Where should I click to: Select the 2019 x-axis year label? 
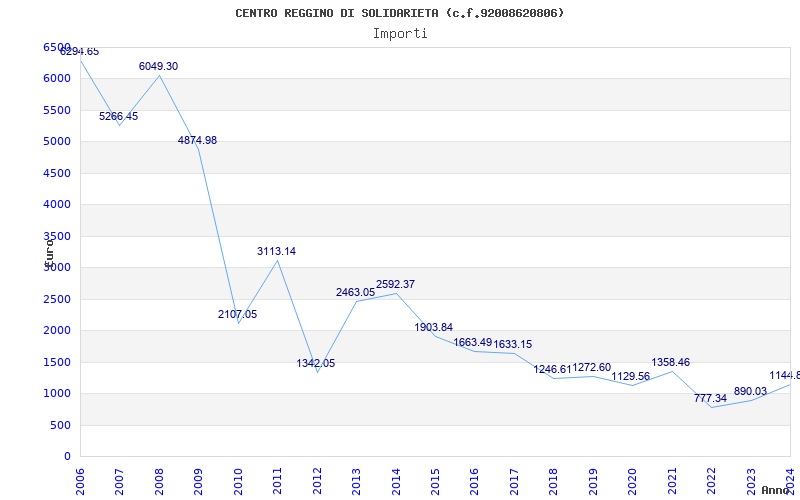point(593,481)
